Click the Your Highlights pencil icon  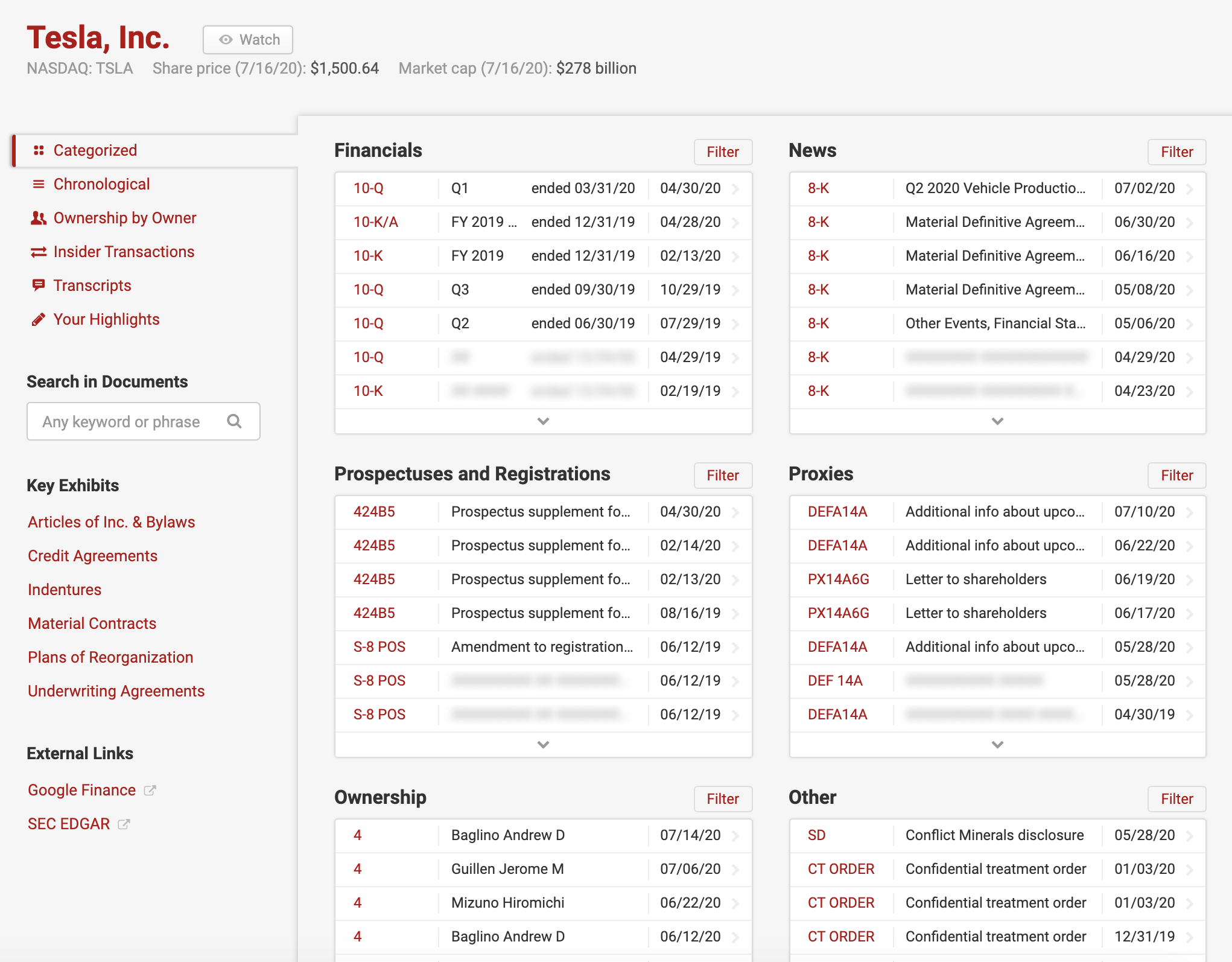click(39, 319)
